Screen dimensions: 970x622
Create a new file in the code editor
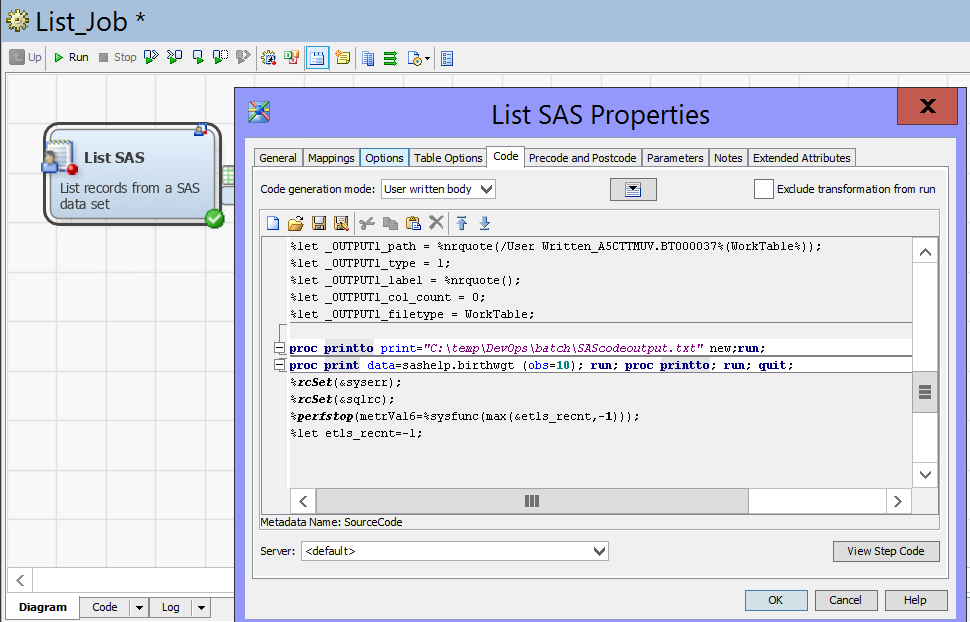(273, 222)
